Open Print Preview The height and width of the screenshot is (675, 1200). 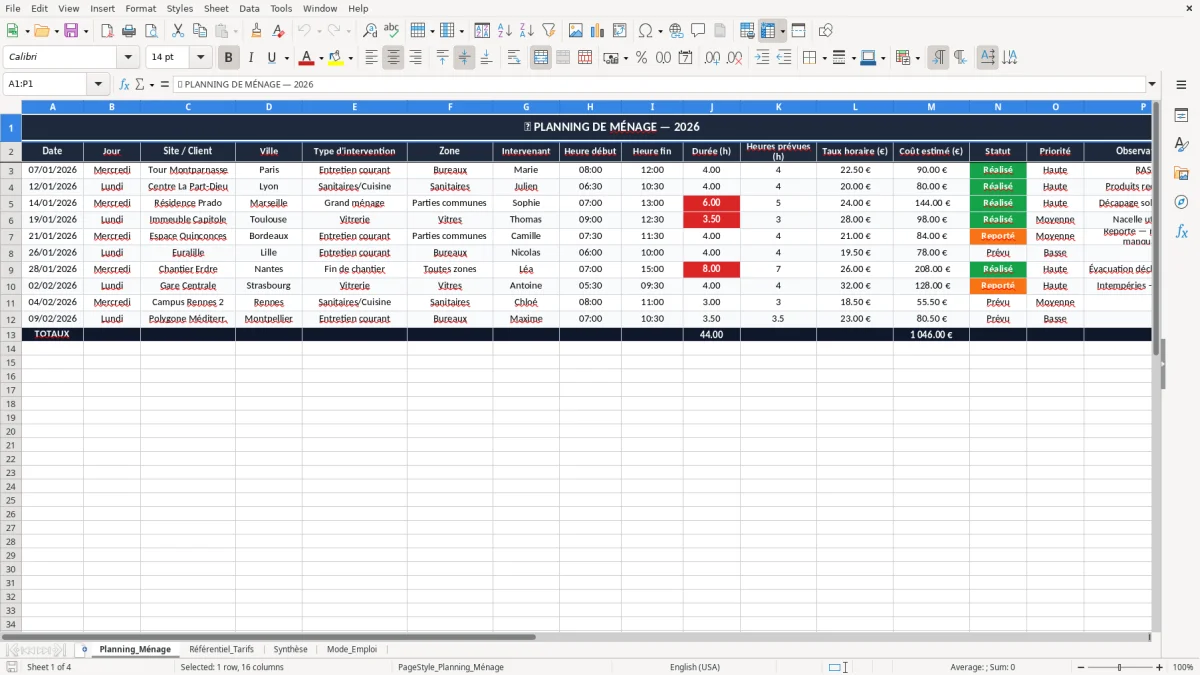coord(151,31)
